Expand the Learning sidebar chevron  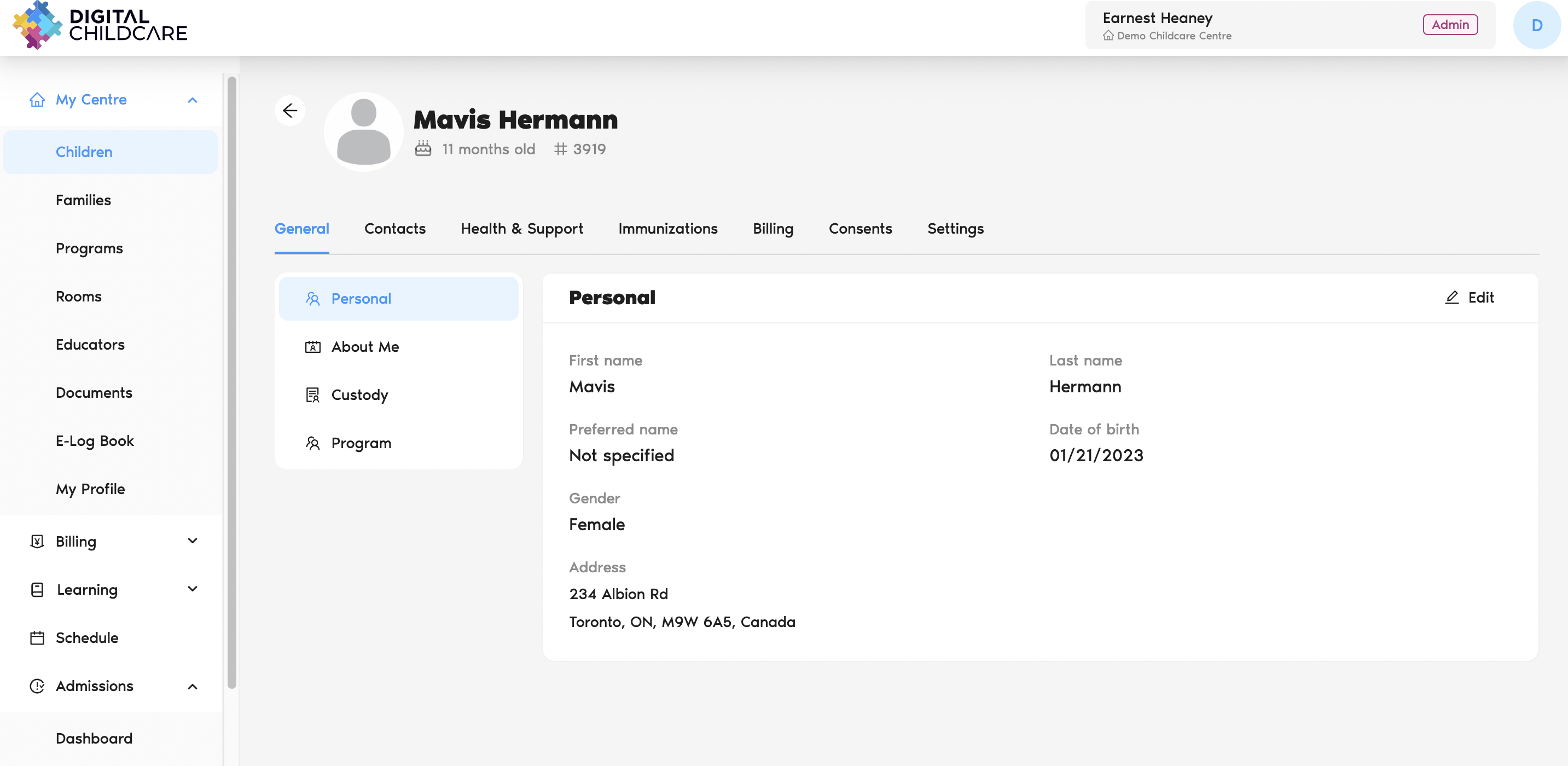click(x=193, y=589)
